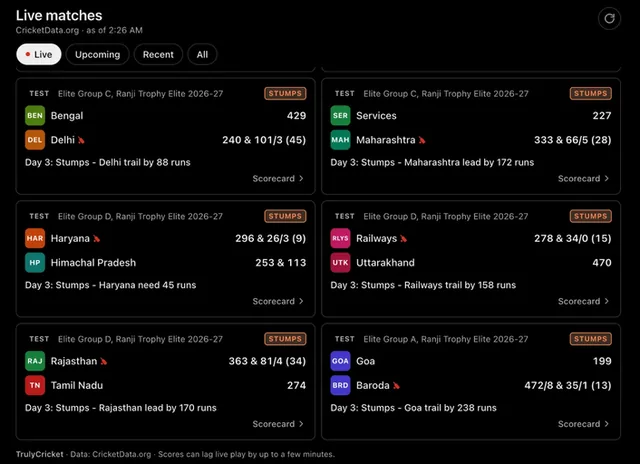Switch to the Recent tab
This screenshot has width=640, height=464.
point(158,54)
